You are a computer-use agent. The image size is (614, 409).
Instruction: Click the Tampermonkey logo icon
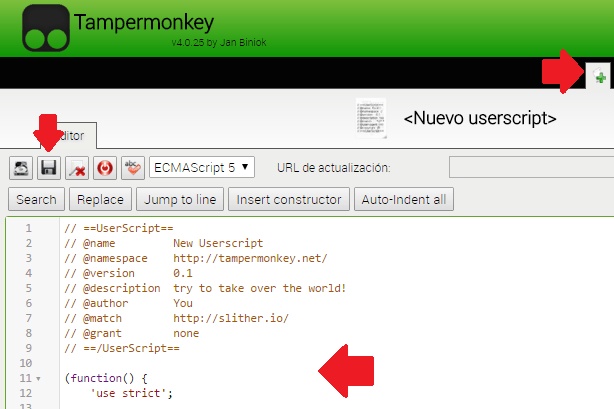point(46,28)
